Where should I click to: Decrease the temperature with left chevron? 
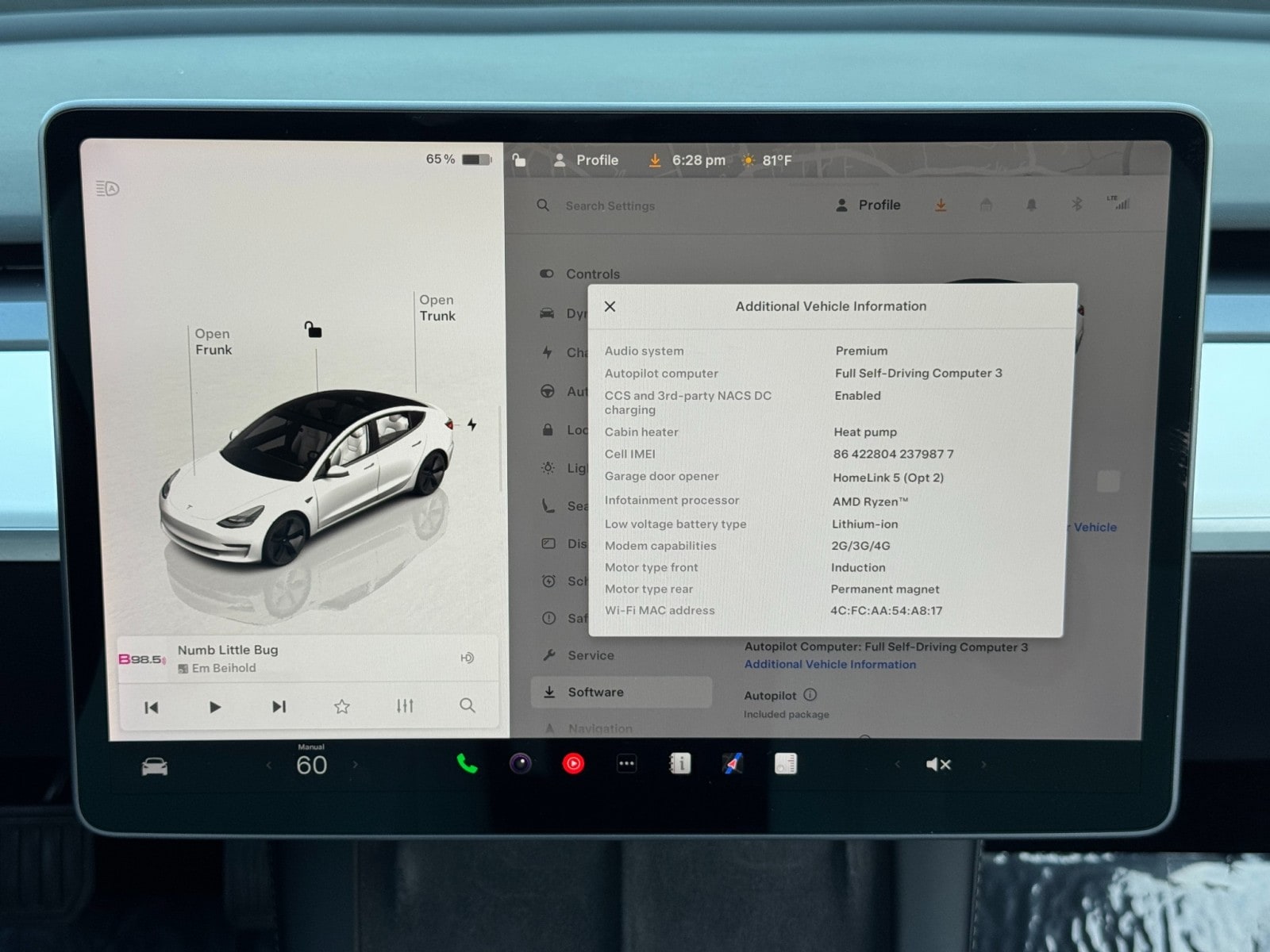coord(268,766)
